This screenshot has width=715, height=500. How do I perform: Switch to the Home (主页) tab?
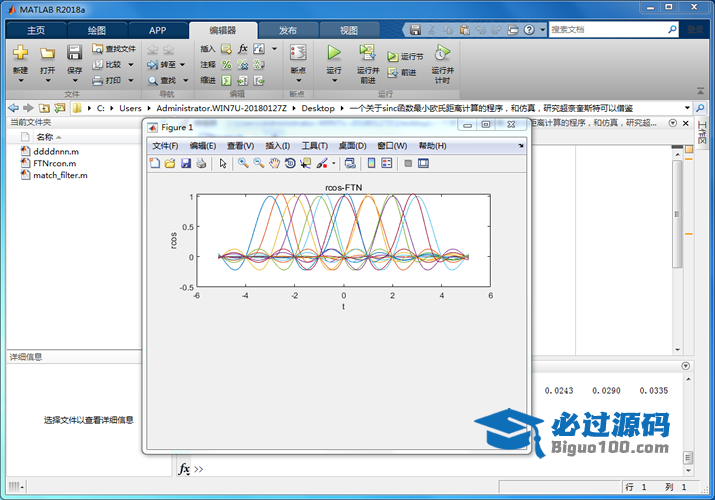tap(36, 30)
